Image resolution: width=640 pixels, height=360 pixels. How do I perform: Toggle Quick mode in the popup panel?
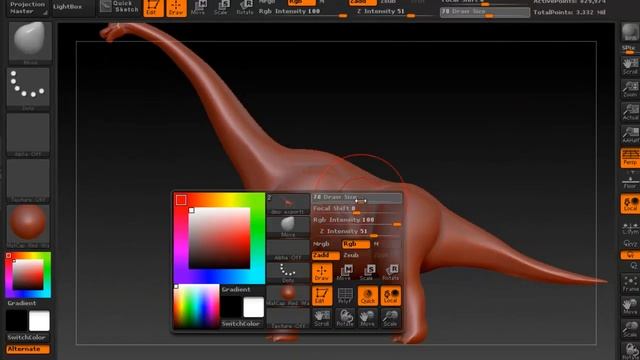click(368, 296)
